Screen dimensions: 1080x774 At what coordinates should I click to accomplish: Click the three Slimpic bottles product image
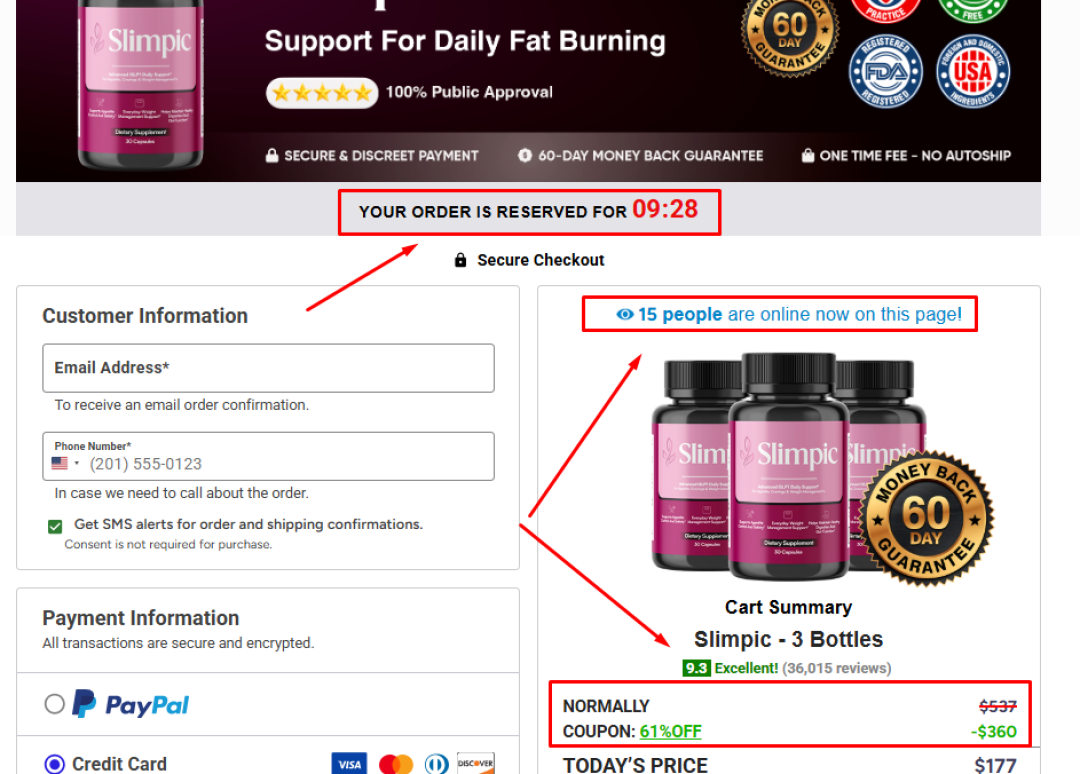789,467
